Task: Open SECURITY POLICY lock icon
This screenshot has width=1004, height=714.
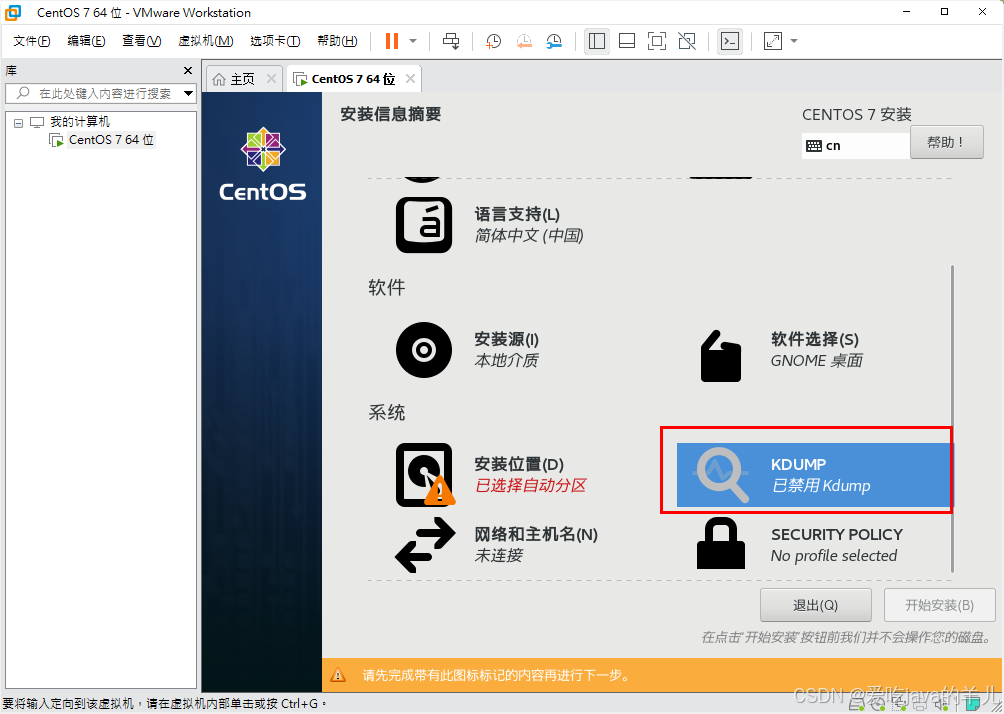Action: [721, 543]
